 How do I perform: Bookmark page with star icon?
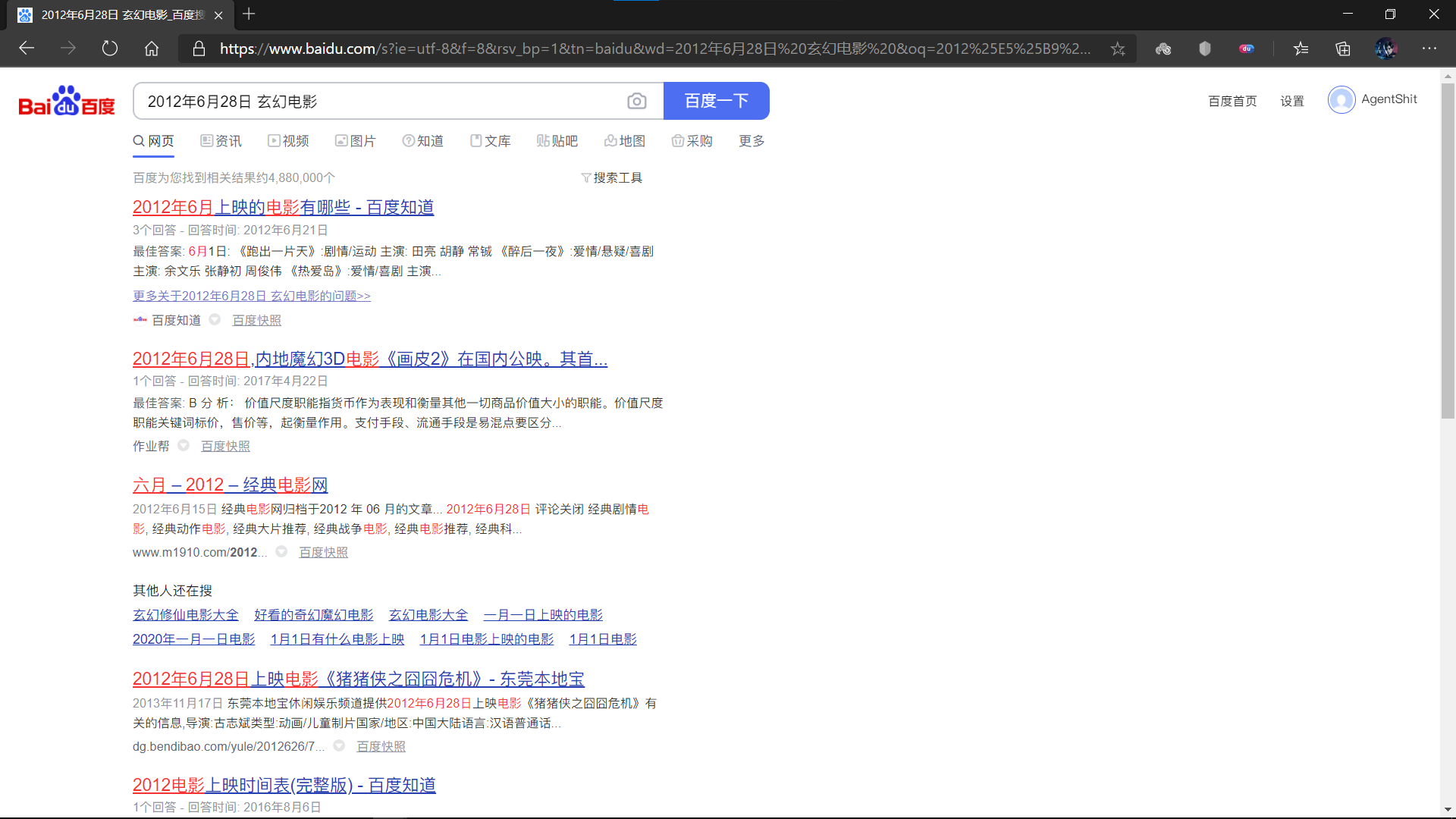point(1118,49)
